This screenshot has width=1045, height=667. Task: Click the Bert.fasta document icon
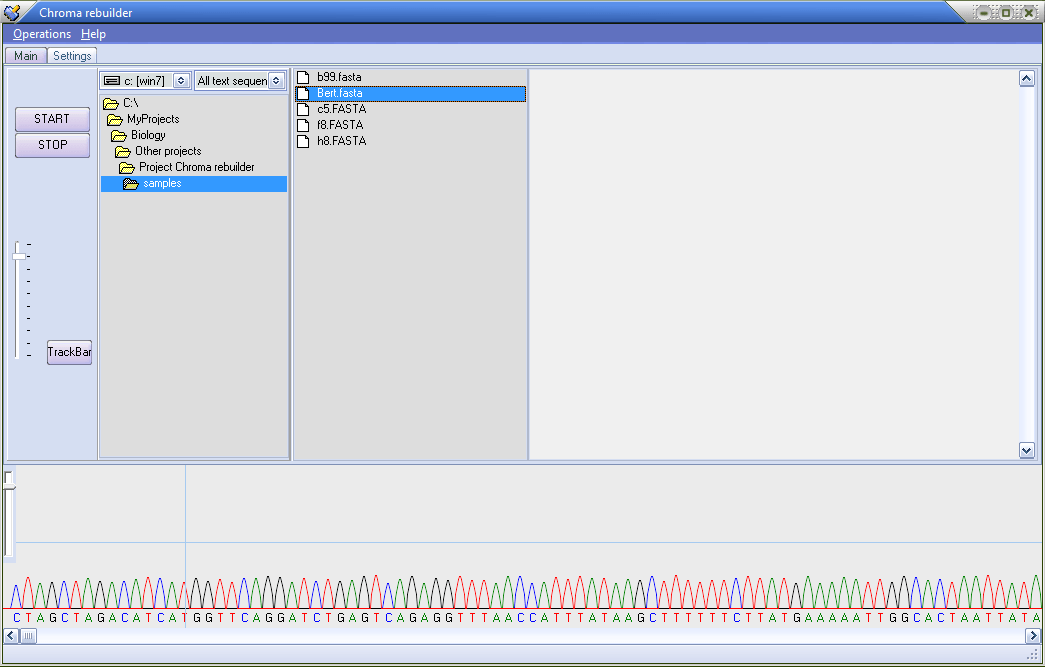click(x=303, y=92)
